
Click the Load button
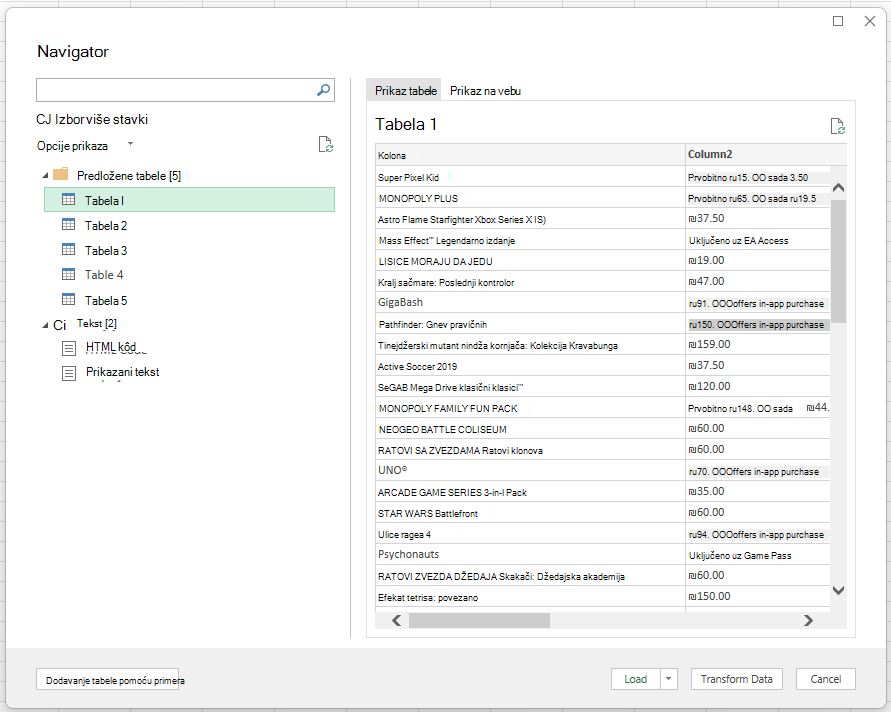[636, 679]
